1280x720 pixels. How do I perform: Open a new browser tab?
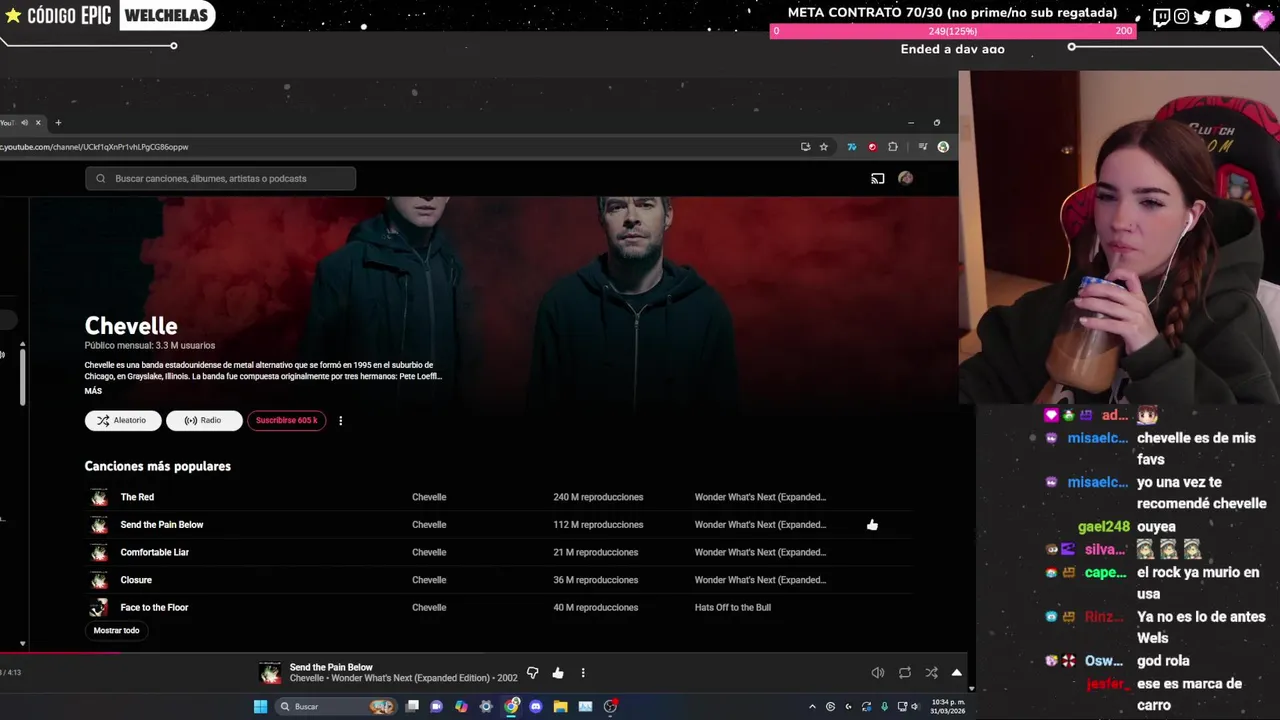(58, 123)
